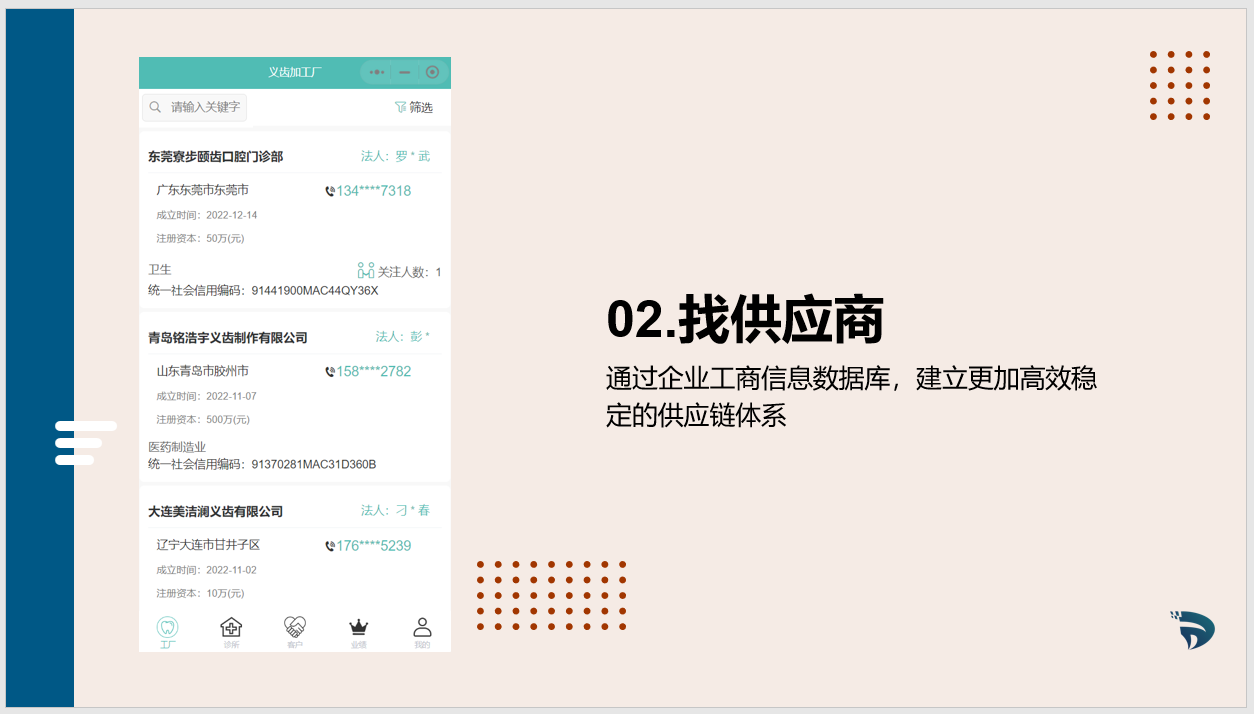Click the 义齿加工厂 page title
This screenshot has width=1254, height=714.
(x=295, y=72)
